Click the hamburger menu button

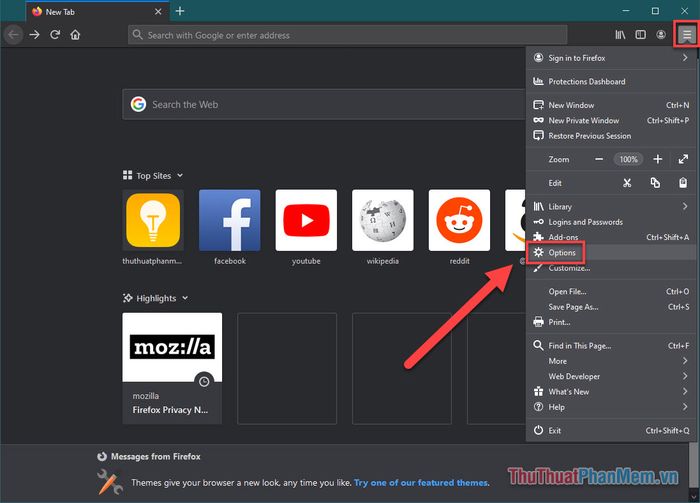coord(686,35)
